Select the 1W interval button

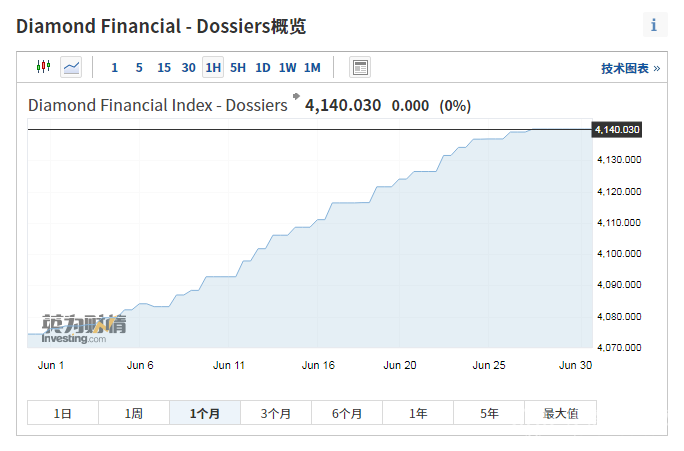[x=288, y=68]
